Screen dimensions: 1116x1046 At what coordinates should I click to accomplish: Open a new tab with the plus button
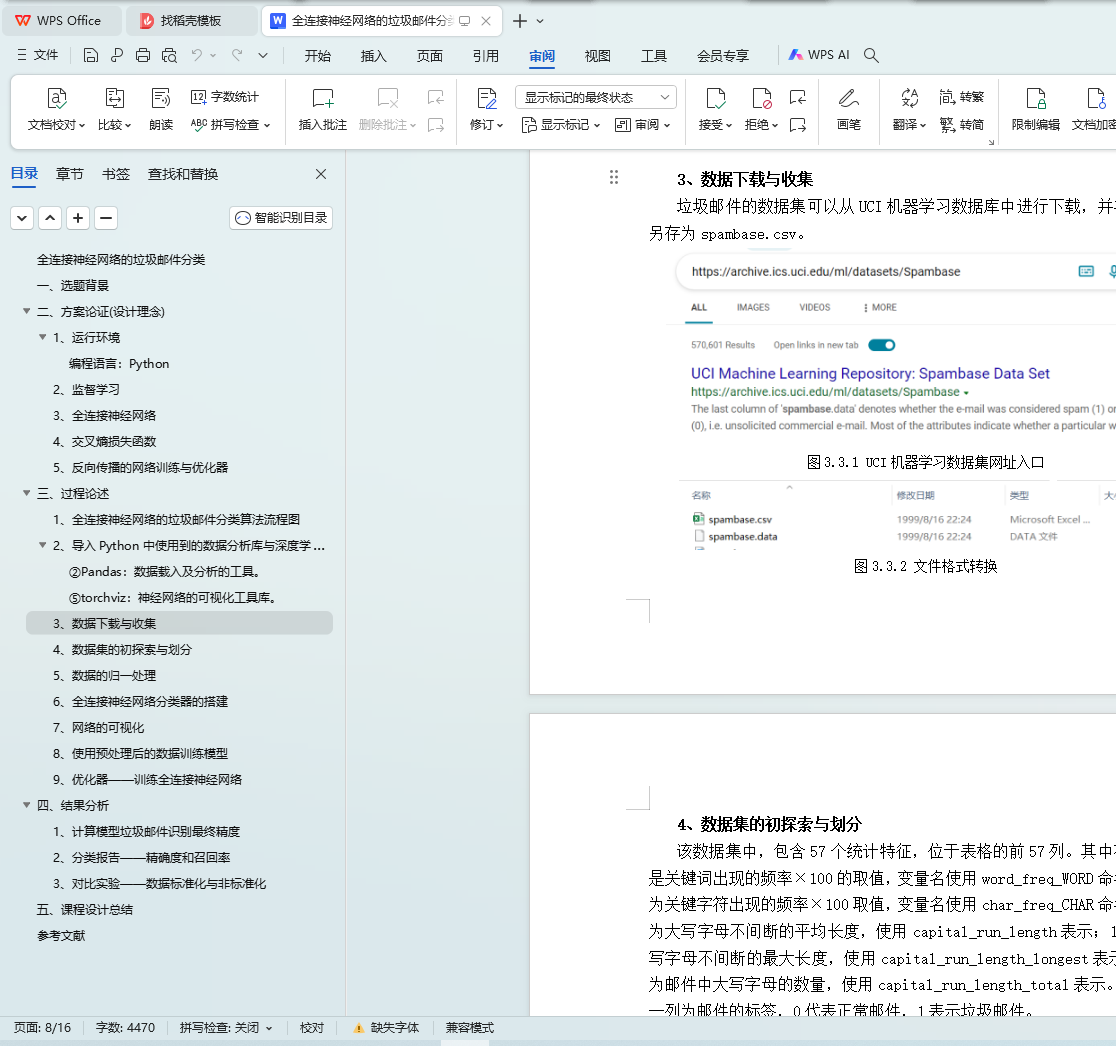[x=520, y=21]
